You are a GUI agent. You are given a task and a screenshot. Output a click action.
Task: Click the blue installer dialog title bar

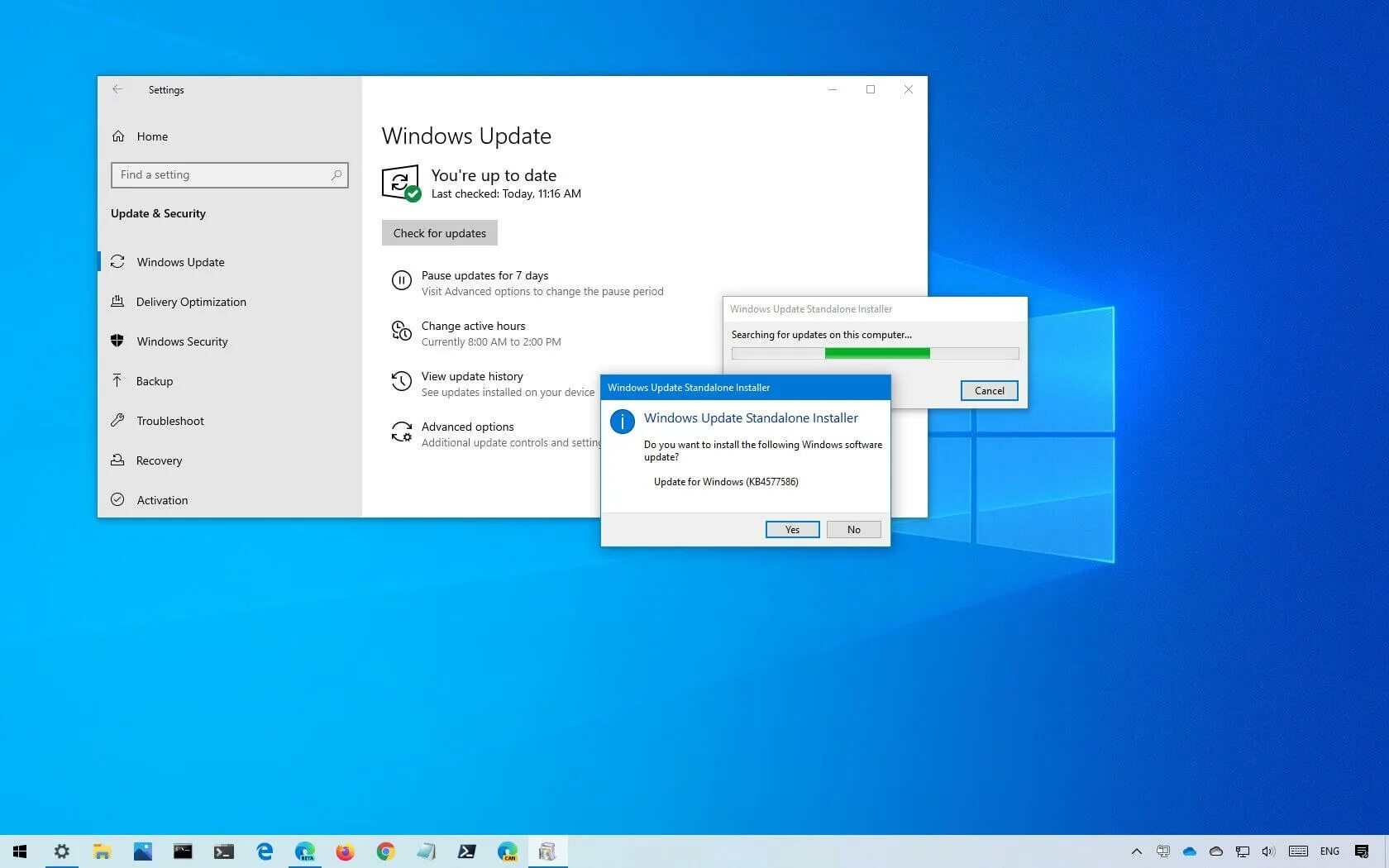click(x=746, y=387)
